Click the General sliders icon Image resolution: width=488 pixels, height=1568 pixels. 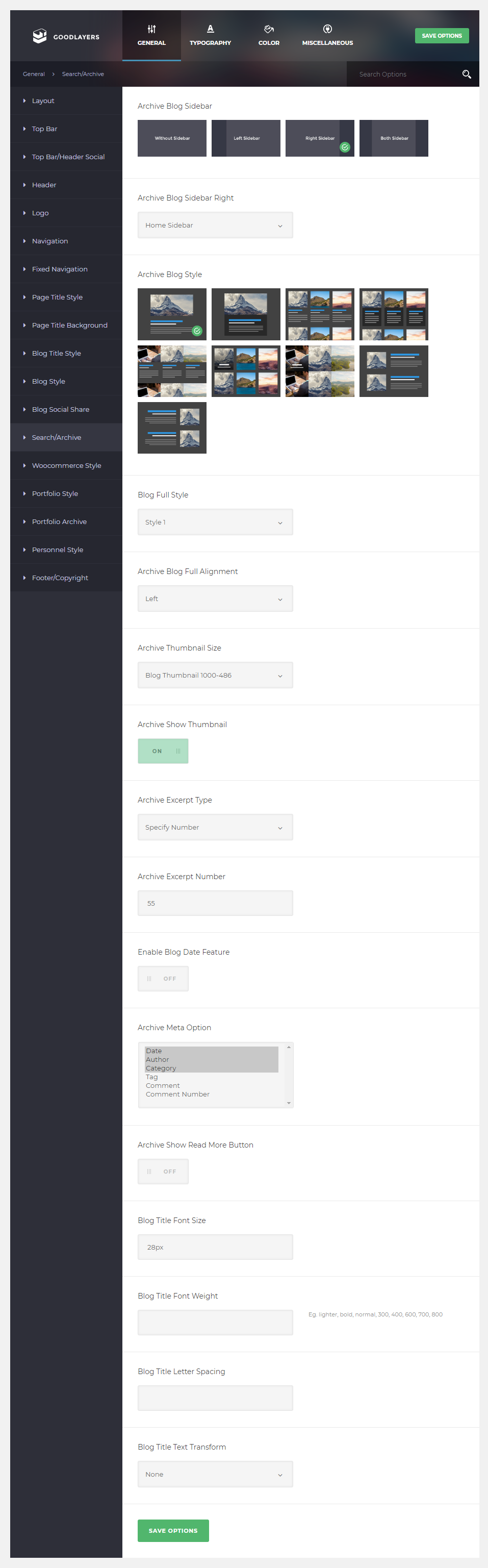point(151,29)
